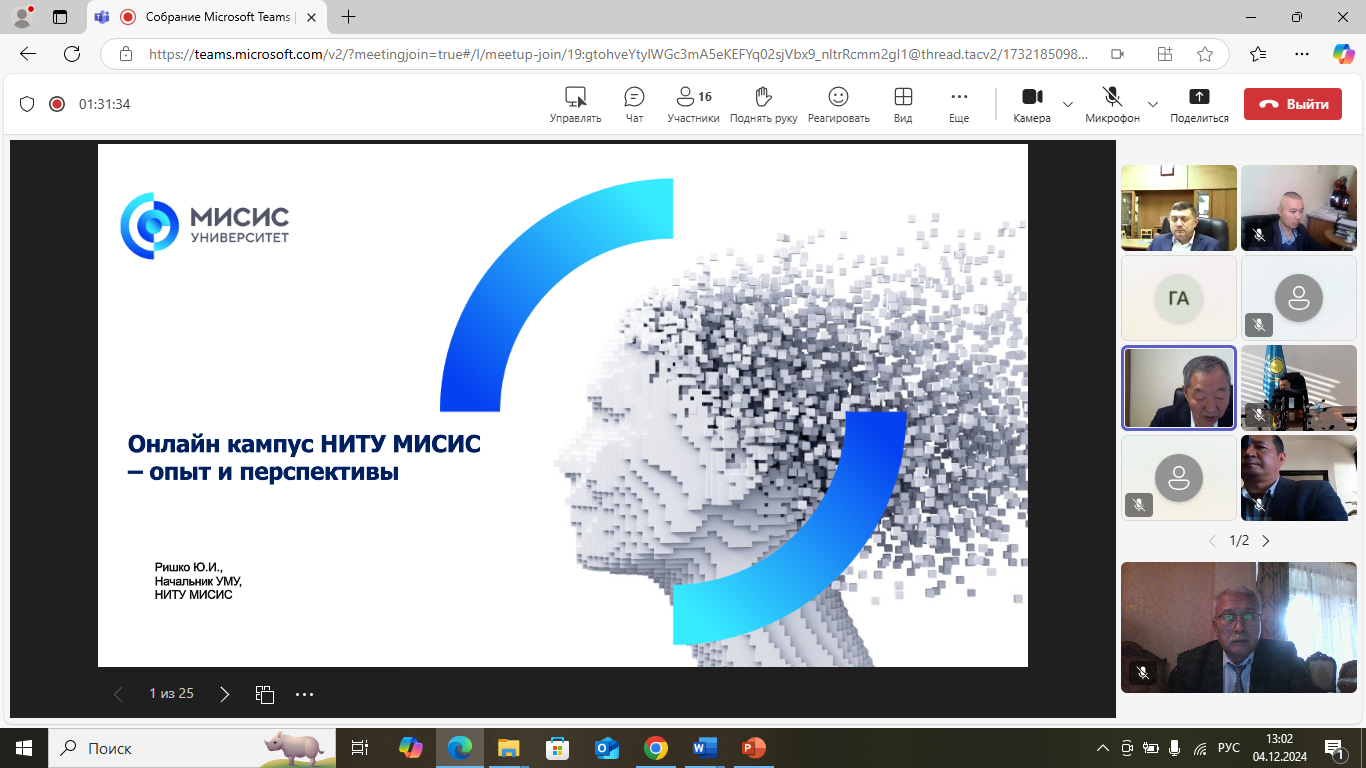Open Edge tab actions menu
Viewport: 1366px width, 768px height.
pos(60,17)
